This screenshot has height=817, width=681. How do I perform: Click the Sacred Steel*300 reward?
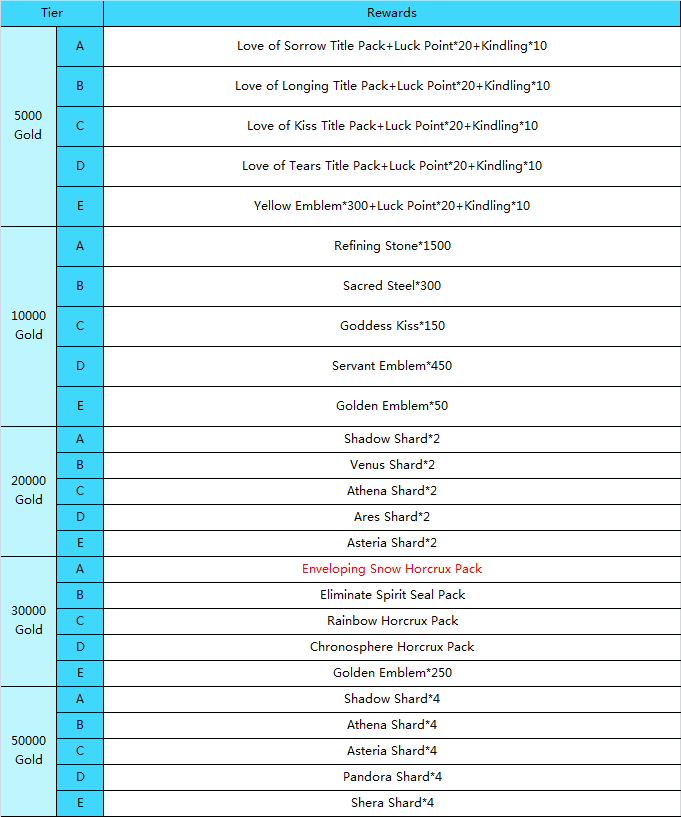392,286
